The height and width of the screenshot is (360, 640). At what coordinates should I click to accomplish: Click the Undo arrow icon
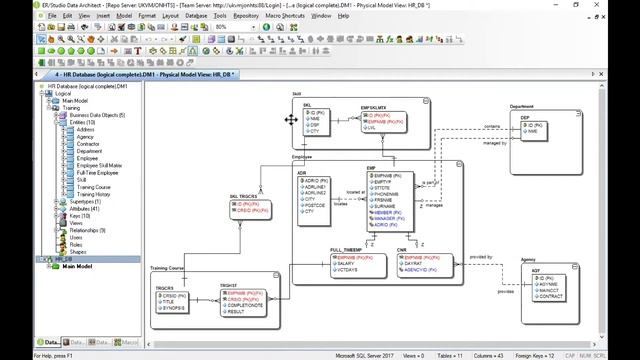[149, 39]
